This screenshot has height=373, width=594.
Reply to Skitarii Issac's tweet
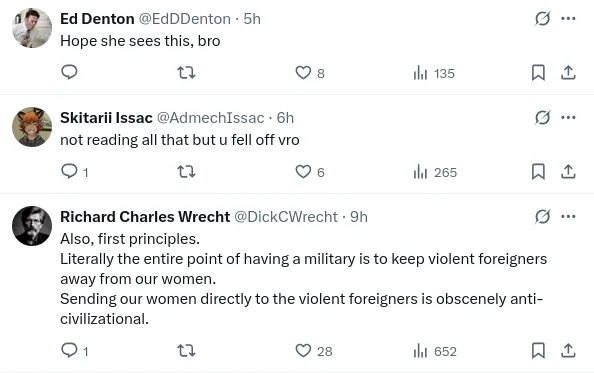coord(74,172)
